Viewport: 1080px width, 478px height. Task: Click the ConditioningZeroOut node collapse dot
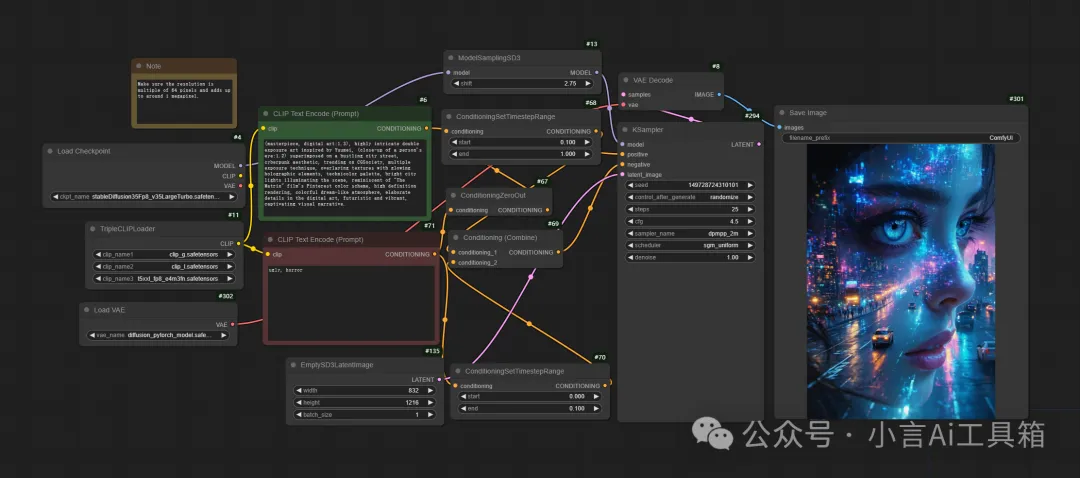tap(451, 195)
